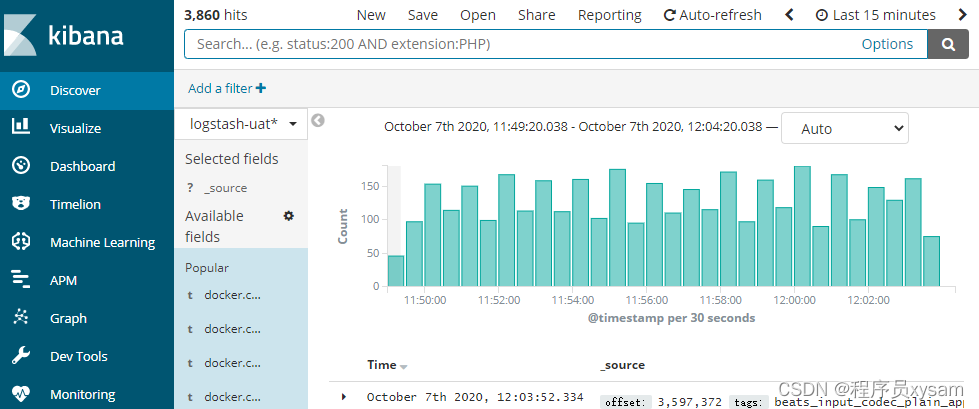
Task: Click the tags field label in row
Action: click(x=748, y=402)
